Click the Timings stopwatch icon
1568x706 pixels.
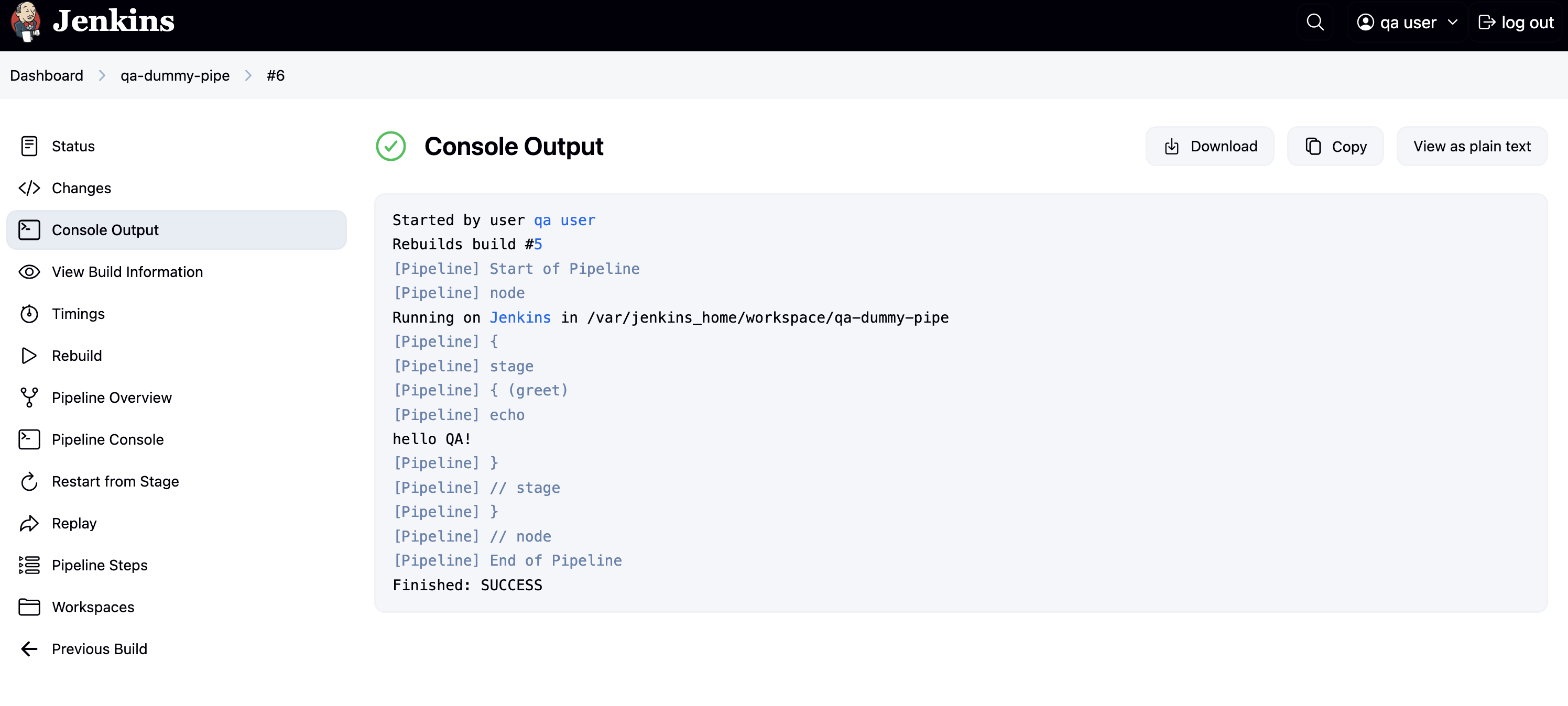point(29,314)
